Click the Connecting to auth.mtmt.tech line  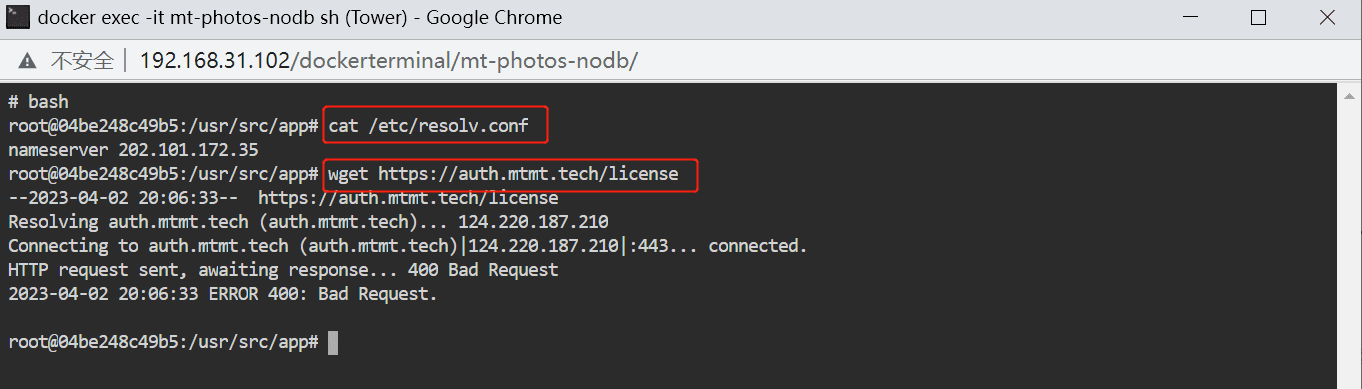pyautogui.click(x=407, y=246)
